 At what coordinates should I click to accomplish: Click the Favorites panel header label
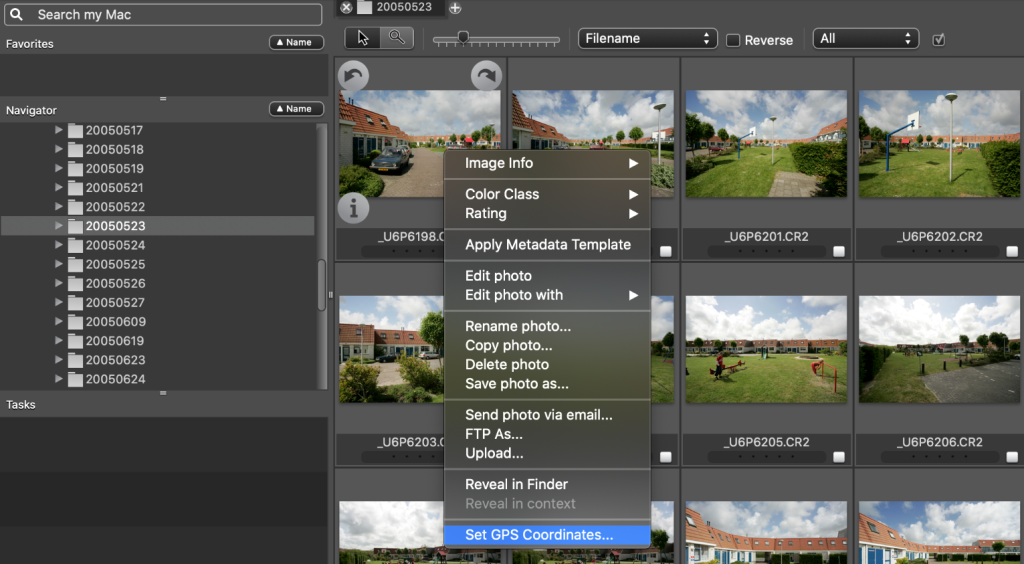coord(29,44)
